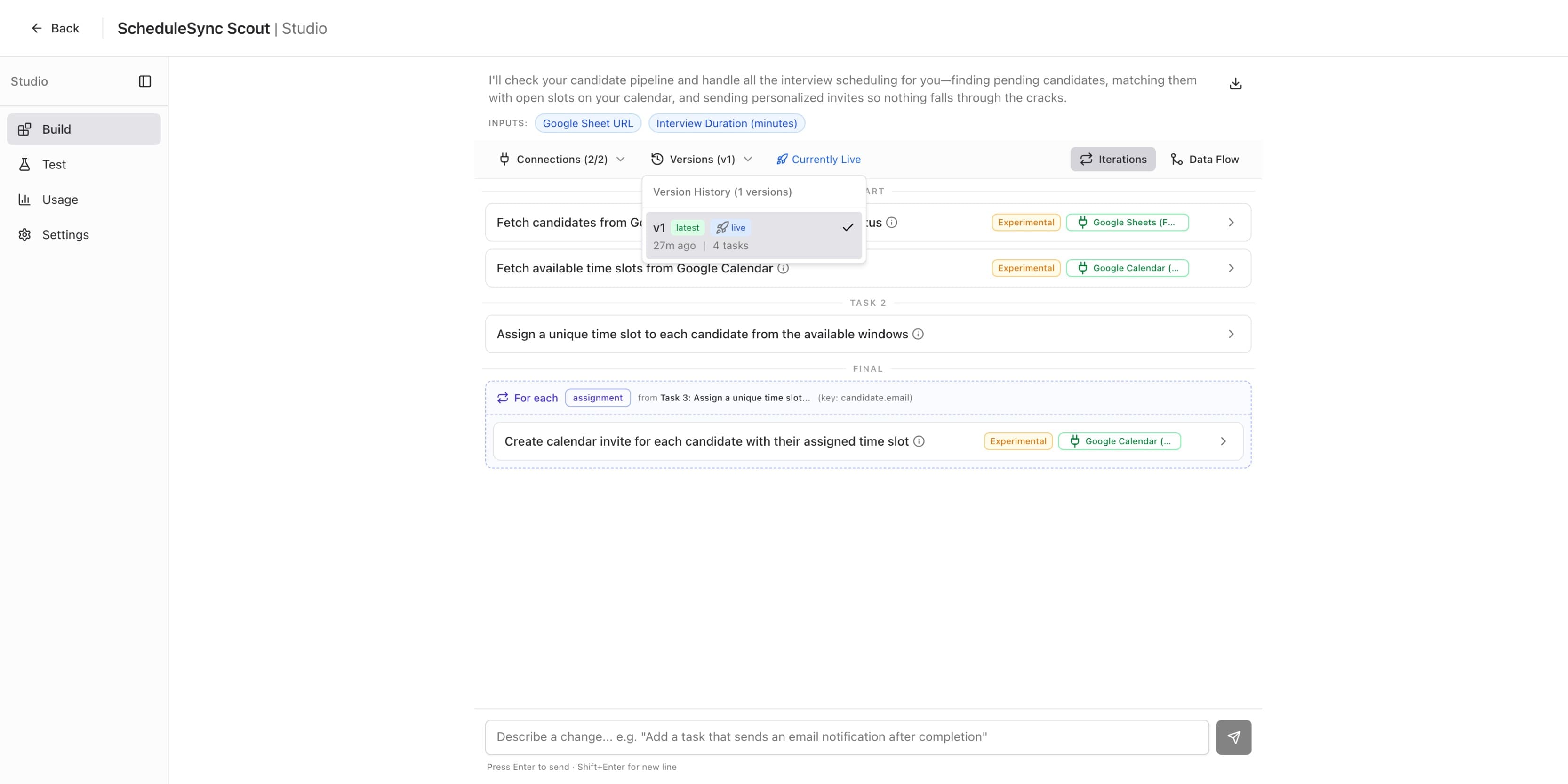Click the download icon beside the description
Viewport: 1568px width, 784px height.
1235,84
